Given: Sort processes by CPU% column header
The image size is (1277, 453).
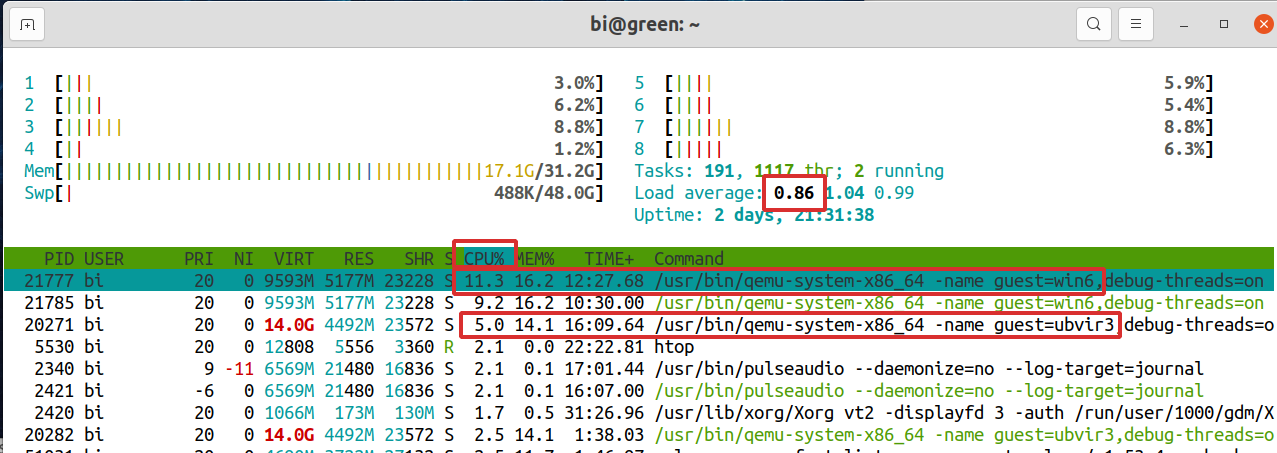Looking at the screenshot, I should (x=484, y=257).
